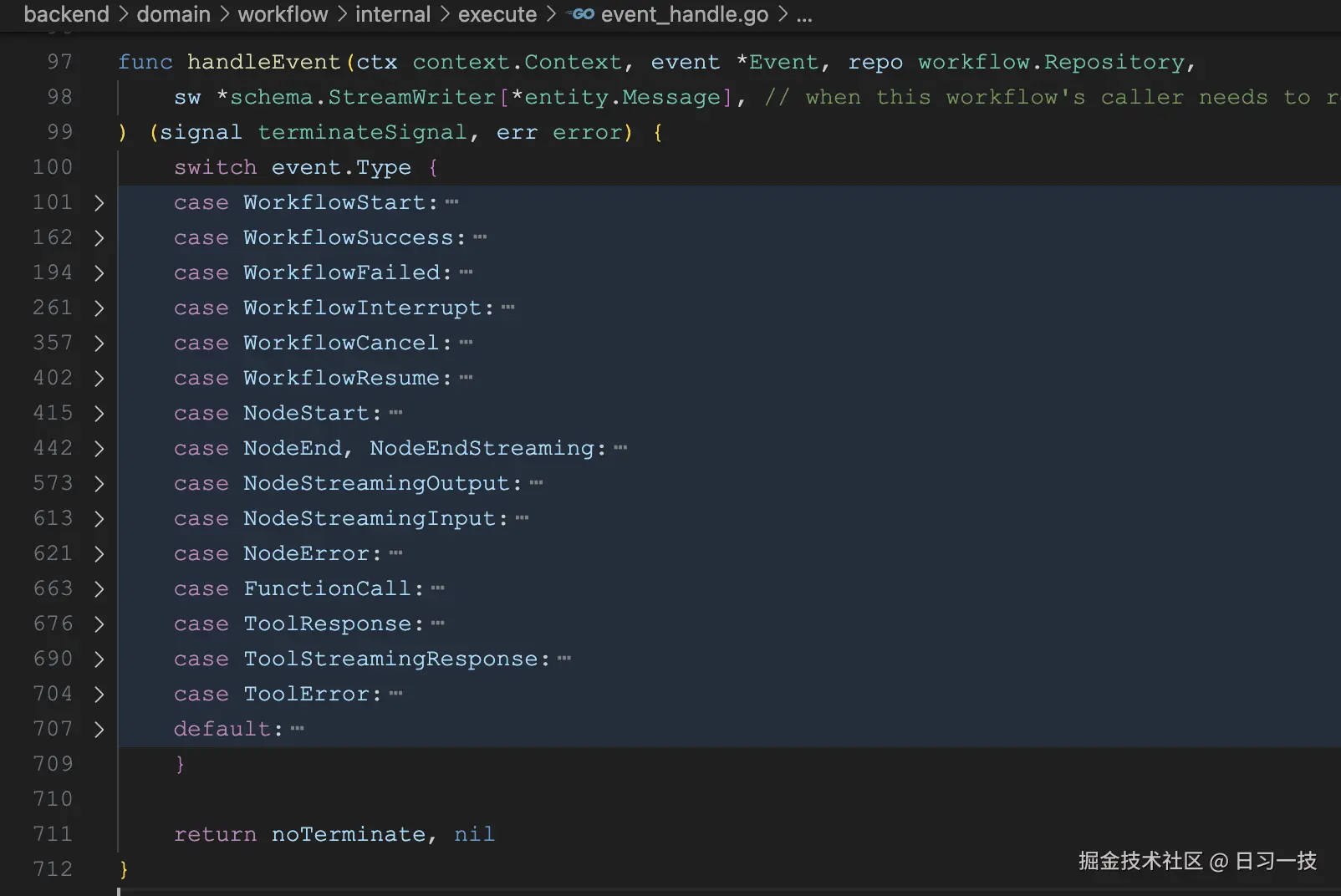Click the folded ellipsis after NodeStreamingOutput
This screenshot has height=896, width=1341.
pos(537,483)
